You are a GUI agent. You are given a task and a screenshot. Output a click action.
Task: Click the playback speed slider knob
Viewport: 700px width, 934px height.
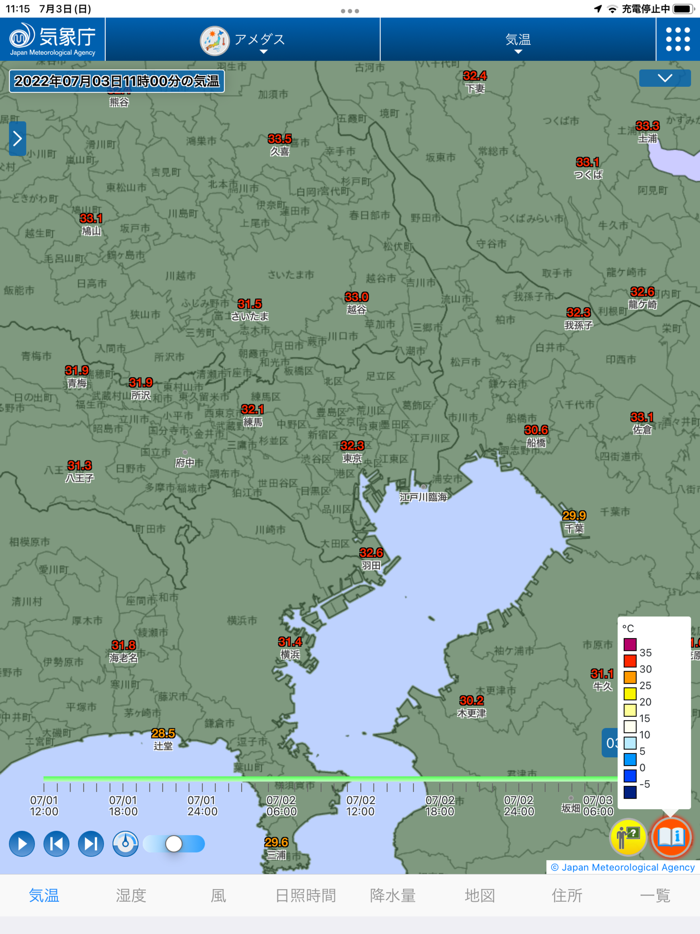[173, 843]
